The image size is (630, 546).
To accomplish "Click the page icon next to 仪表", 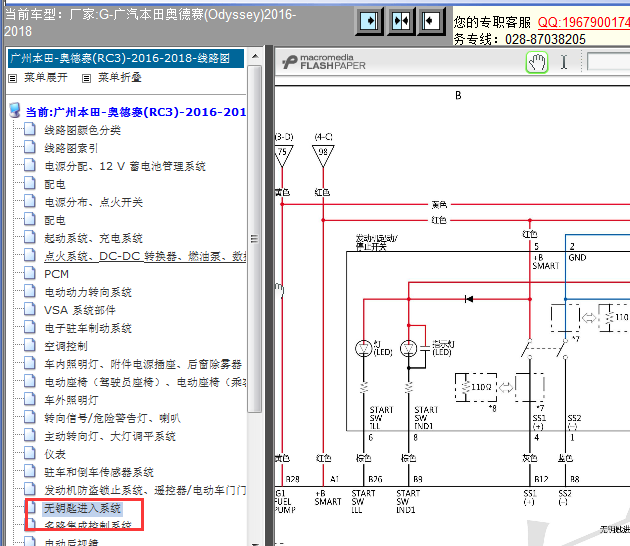I will click(29, 453).
